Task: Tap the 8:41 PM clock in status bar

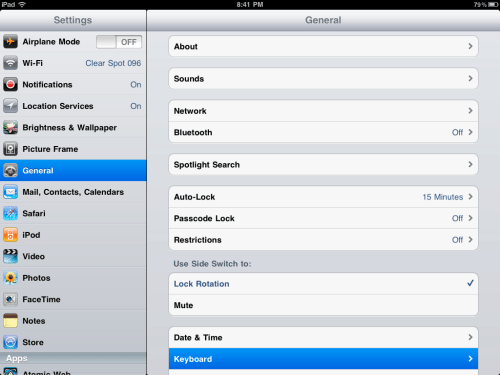Action: (250, 4)
